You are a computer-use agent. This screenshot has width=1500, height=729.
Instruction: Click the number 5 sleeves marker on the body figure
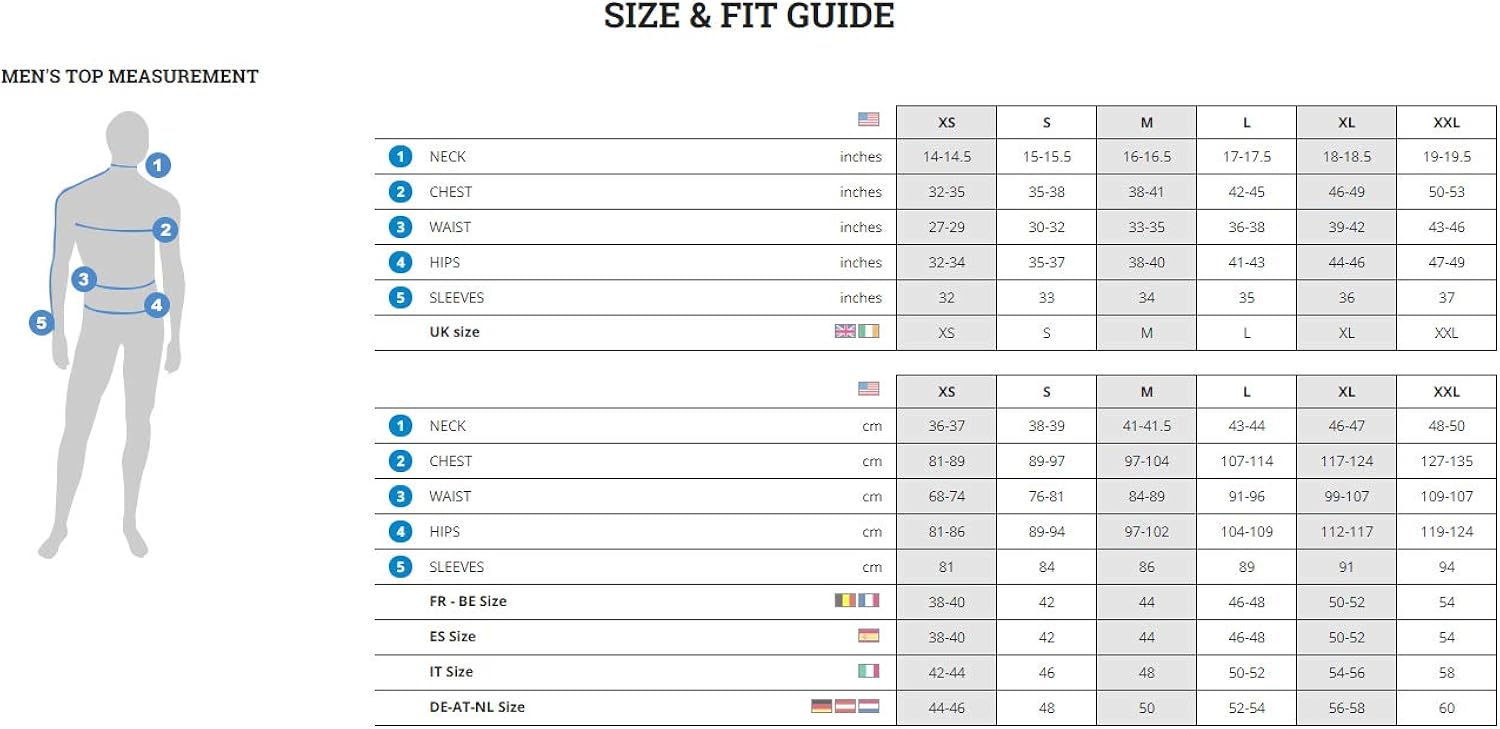tap(41, 322)
